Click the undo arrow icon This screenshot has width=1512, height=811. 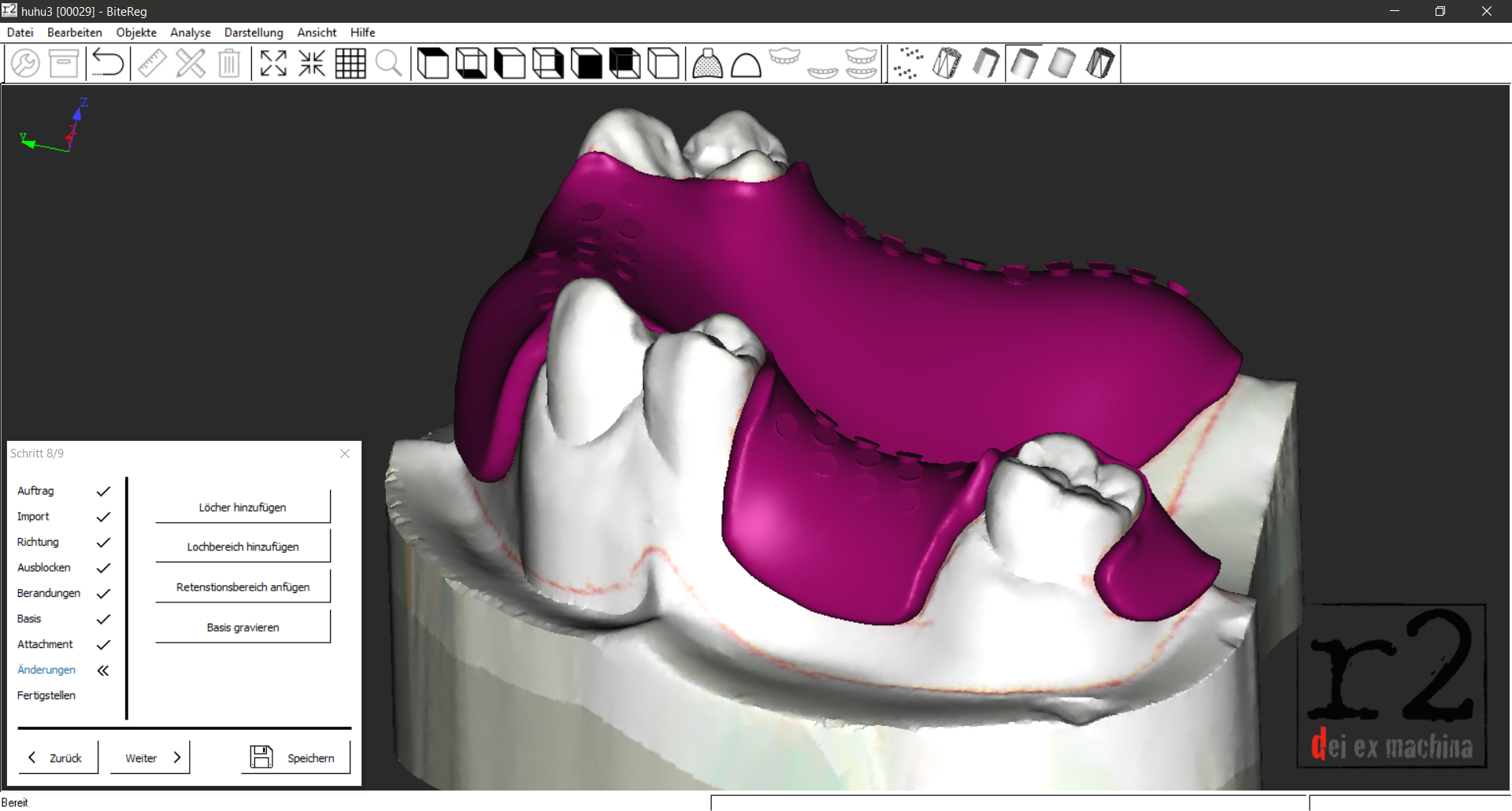108,63
